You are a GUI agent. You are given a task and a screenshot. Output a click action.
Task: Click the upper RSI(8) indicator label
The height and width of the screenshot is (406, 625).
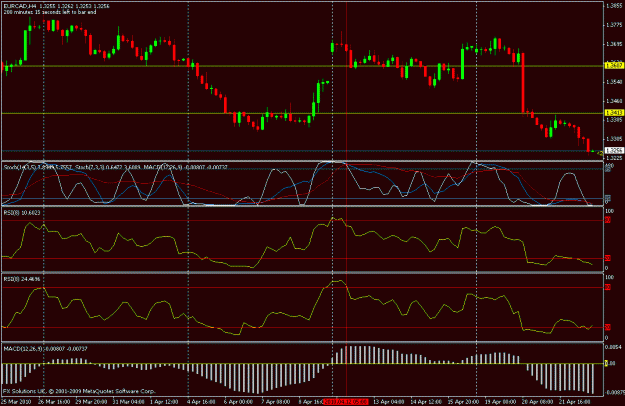coord(22,213)
